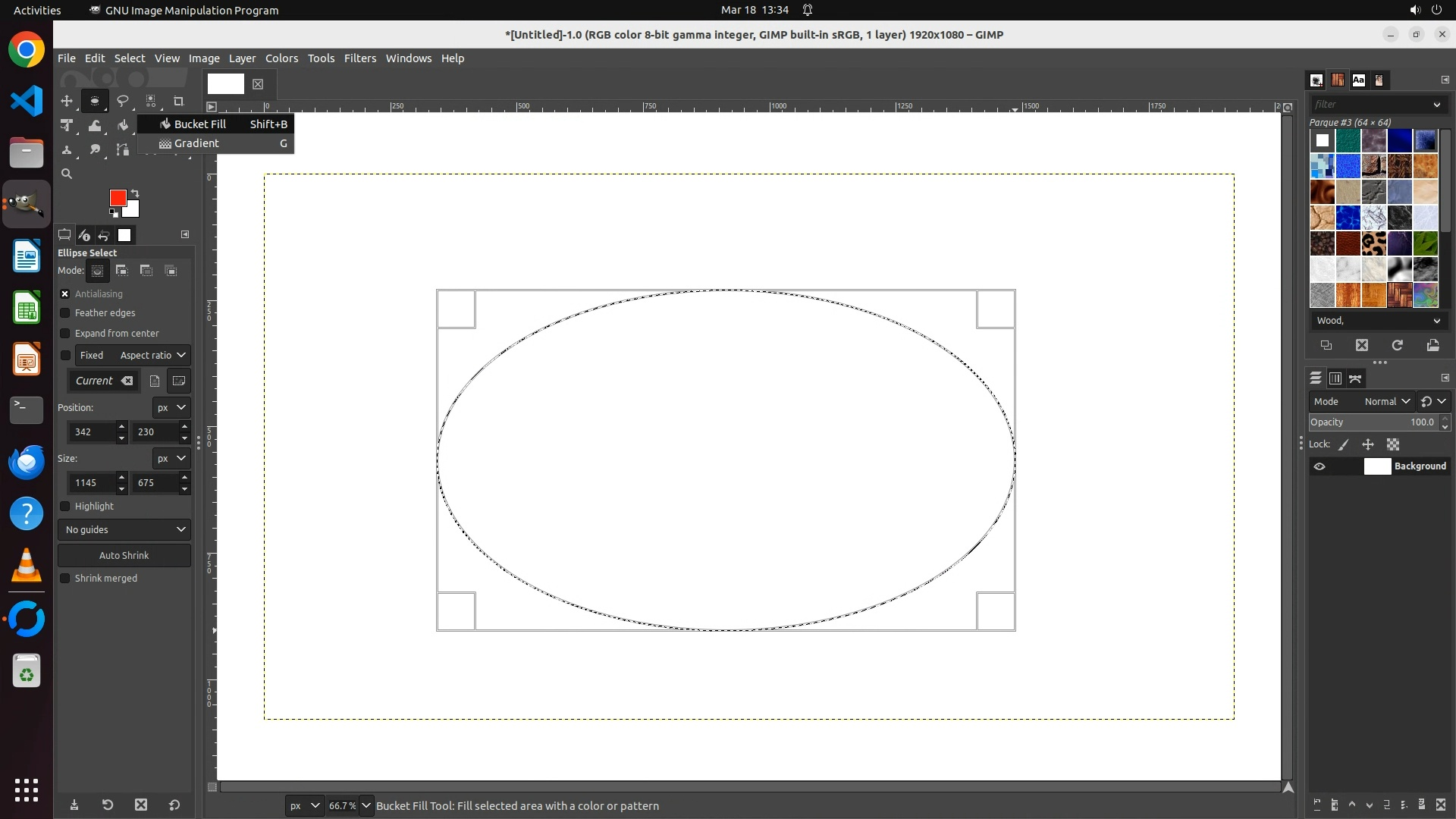The image size is (1456, 819).
Task: Enable Feather edges option
Action: (x=65, y=313)
